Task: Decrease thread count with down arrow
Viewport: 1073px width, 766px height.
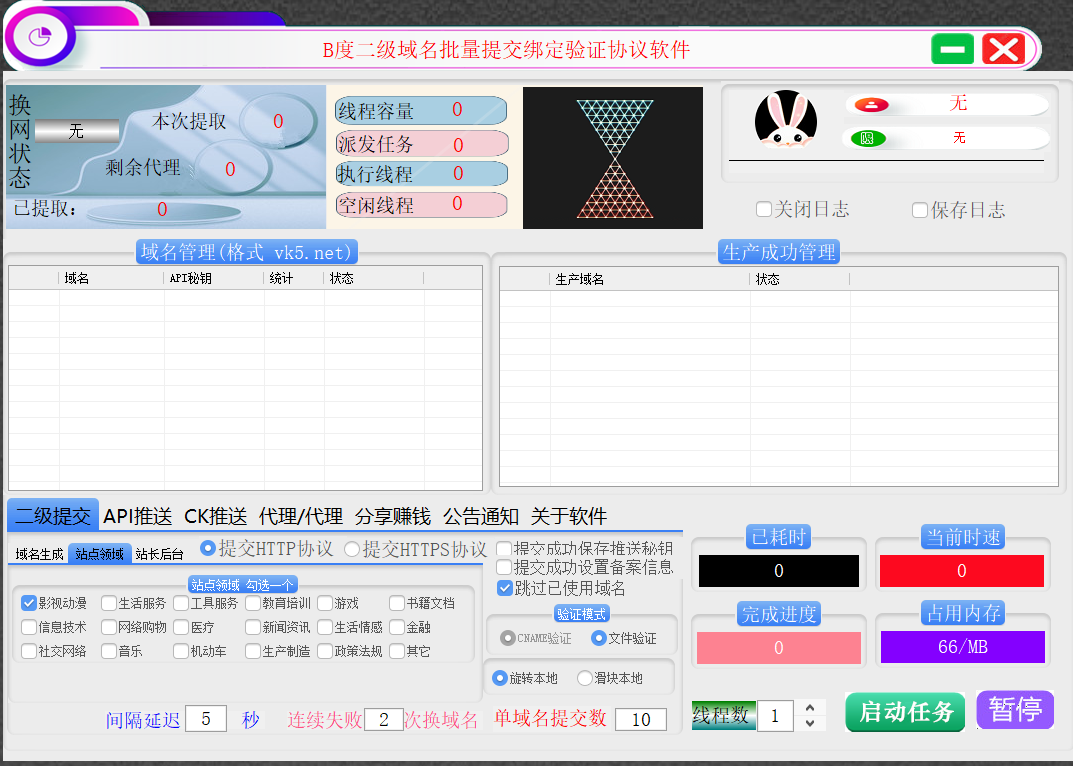Action: click(x=810, y=723)
